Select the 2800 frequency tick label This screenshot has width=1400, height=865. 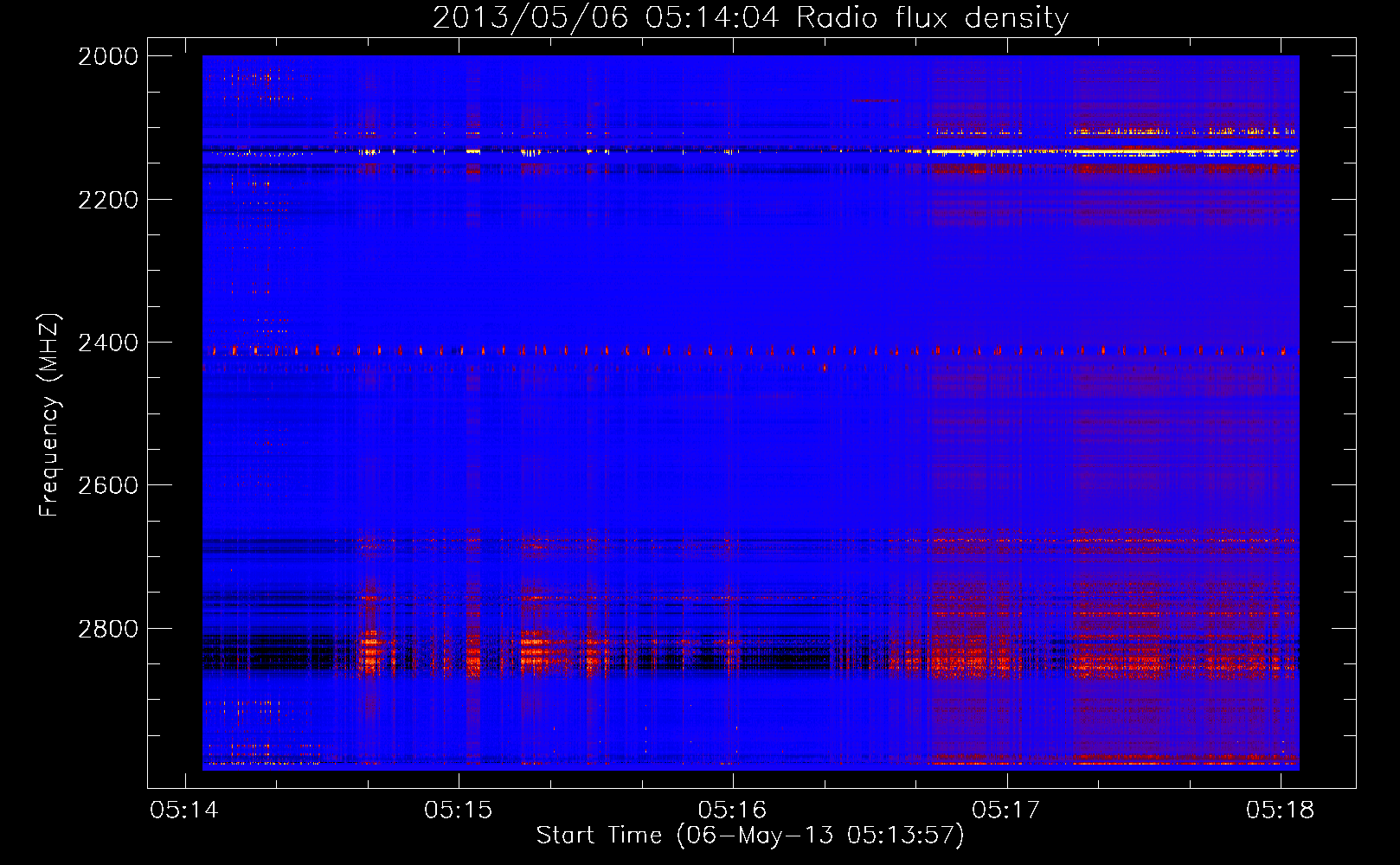click(108, 629)
